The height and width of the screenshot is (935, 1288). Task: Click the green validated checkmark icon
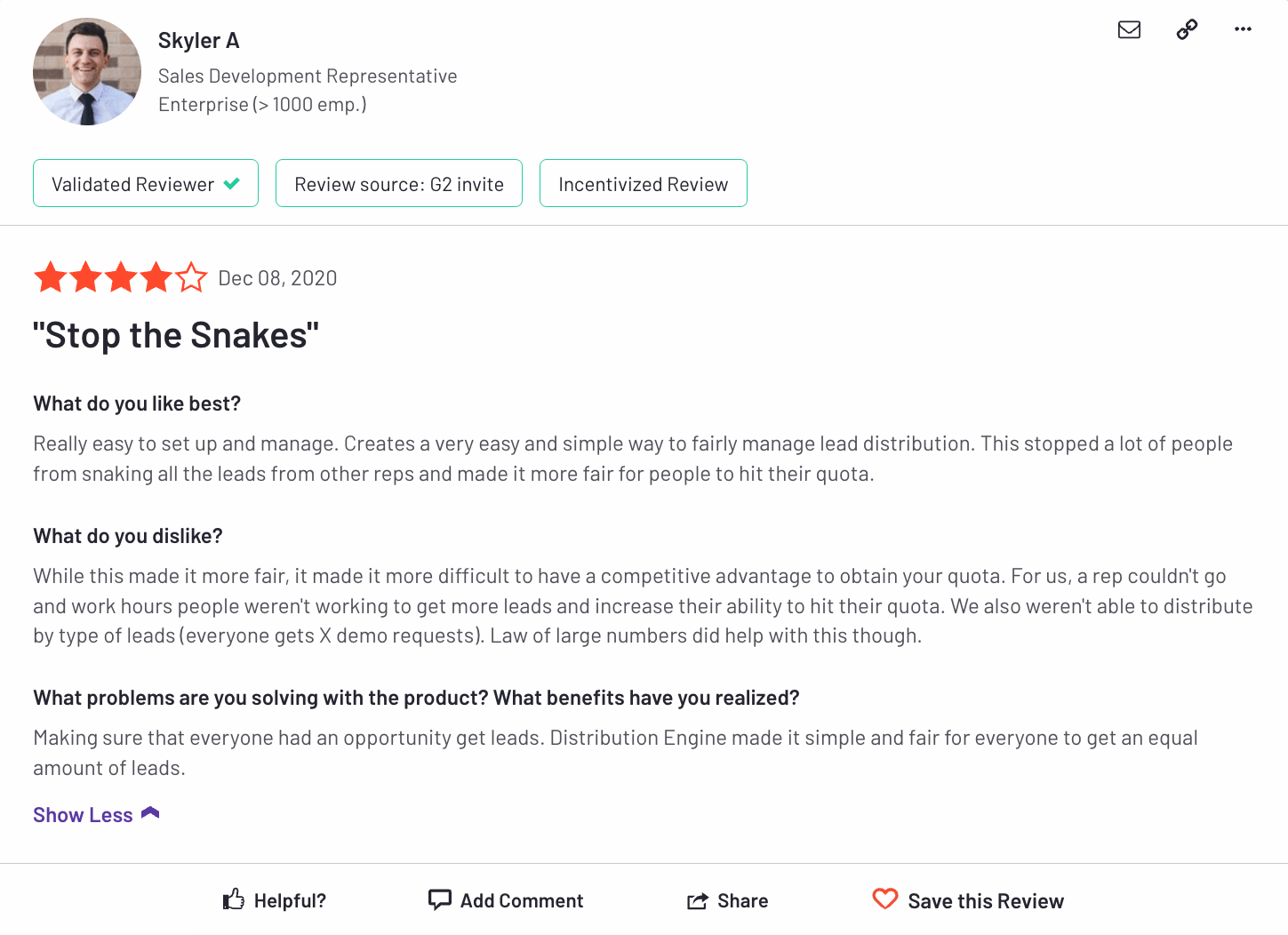coord(232,184)
